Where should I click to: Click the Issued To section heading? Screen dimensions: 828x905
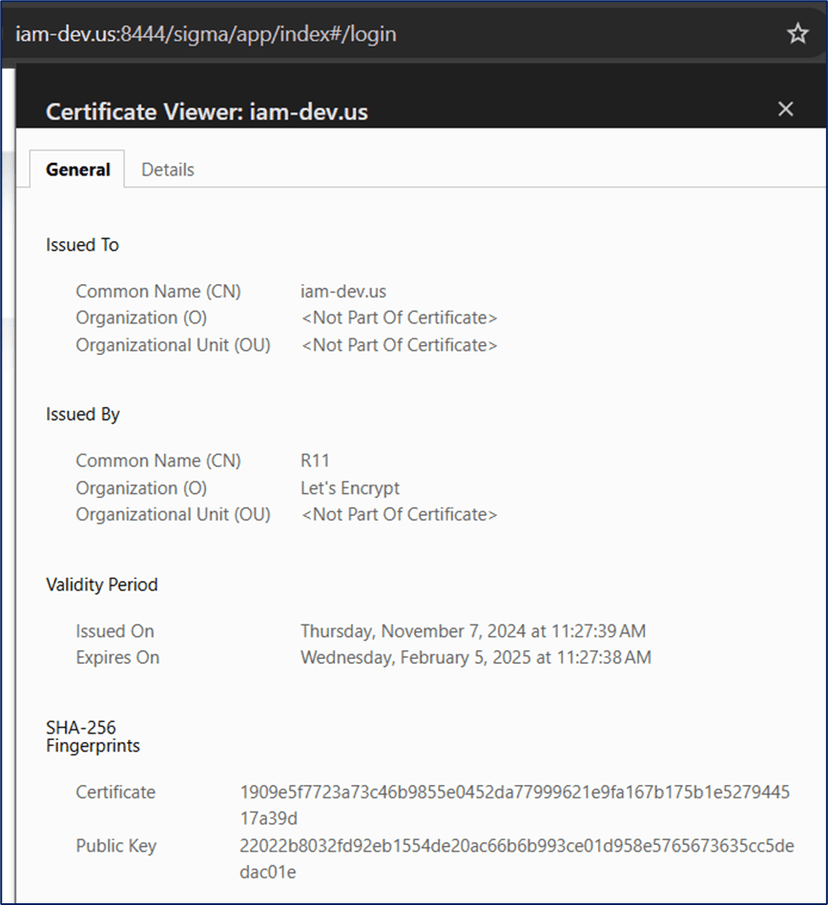click(82, 245)
